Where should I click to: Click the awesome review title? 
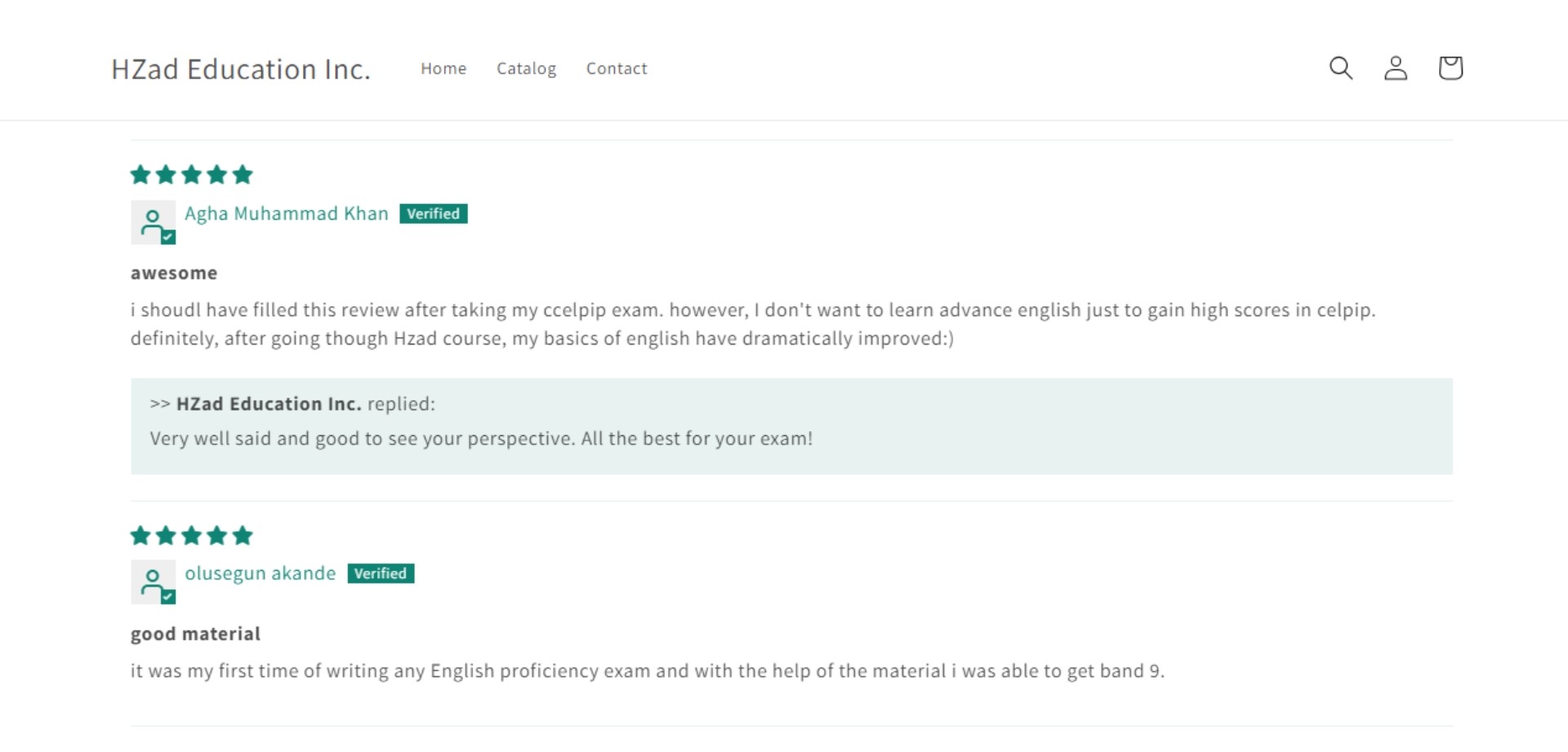click(174, 274)
